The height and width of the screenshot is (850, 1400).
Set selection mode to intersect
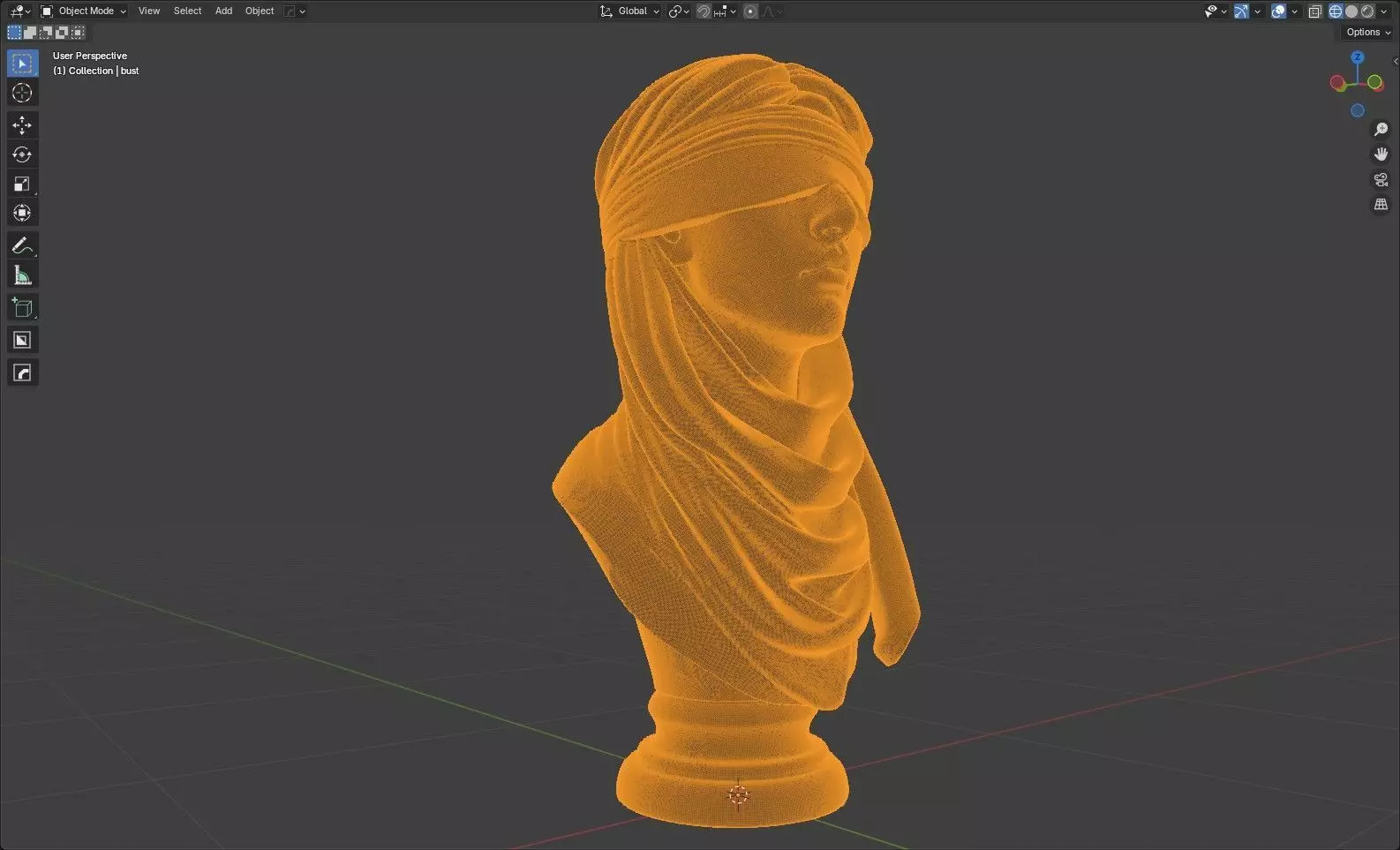pos(78,33)
